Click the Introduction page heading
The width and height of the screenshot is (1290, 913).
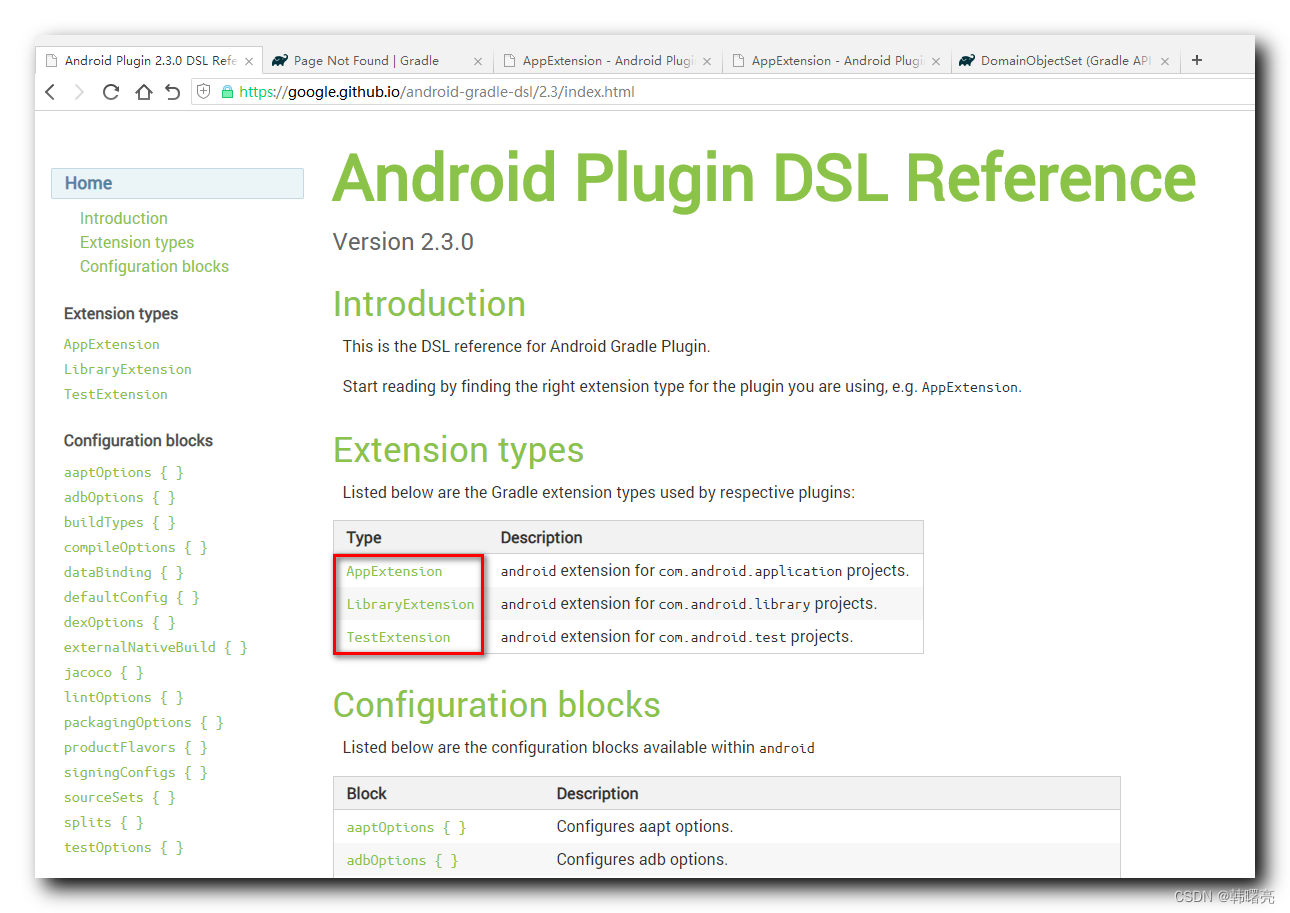[429, 304]
